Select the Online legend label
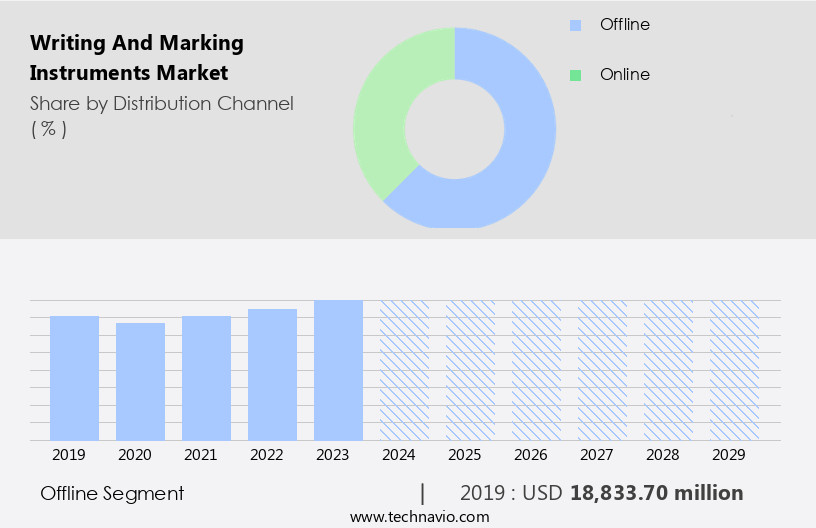816x528 pixels. click(624, 75)
